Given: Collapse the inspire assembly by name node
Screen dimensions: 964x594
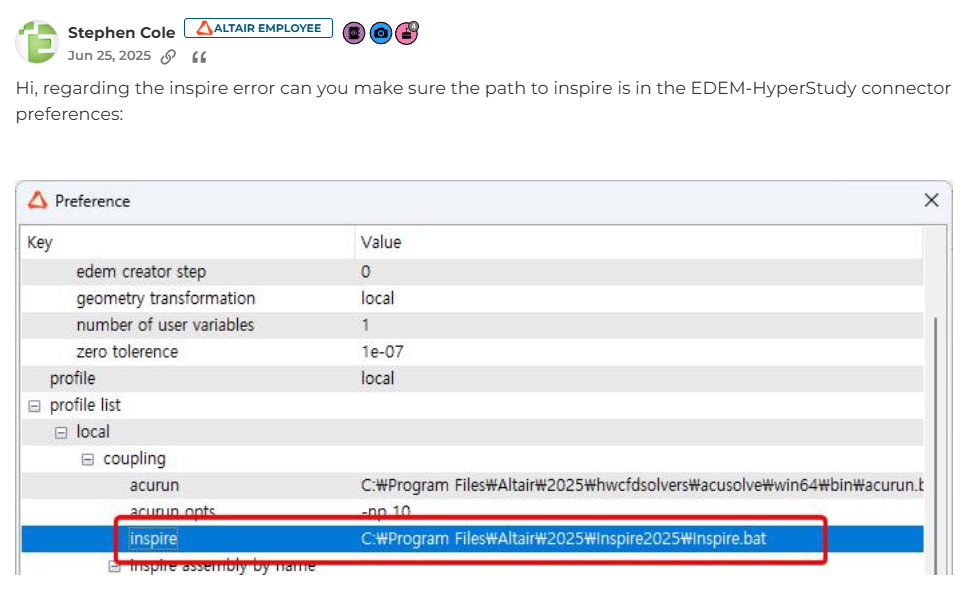Looking at the screenshot, I should pos(114,566).
